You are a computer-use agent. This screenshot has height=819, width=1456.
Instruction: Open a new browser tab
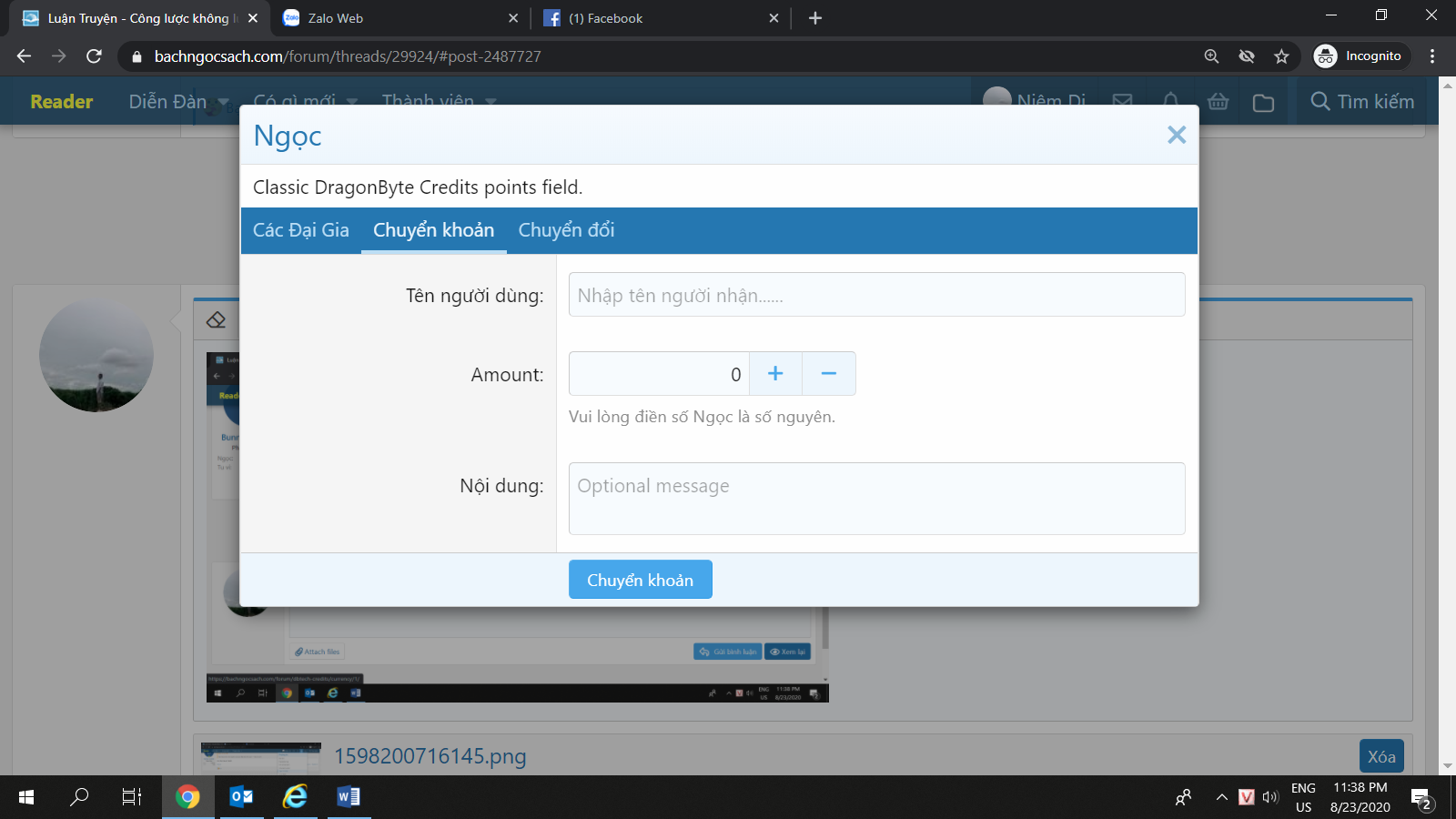pos(815,18)
